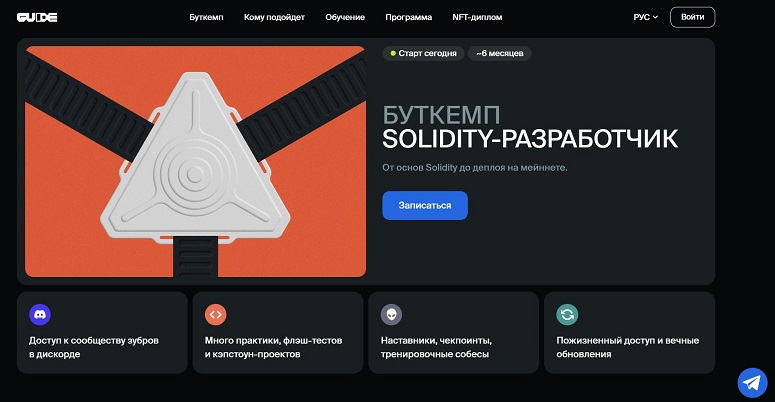
Task: Click the GUIDE logo in header
Action: coord(37,17)
